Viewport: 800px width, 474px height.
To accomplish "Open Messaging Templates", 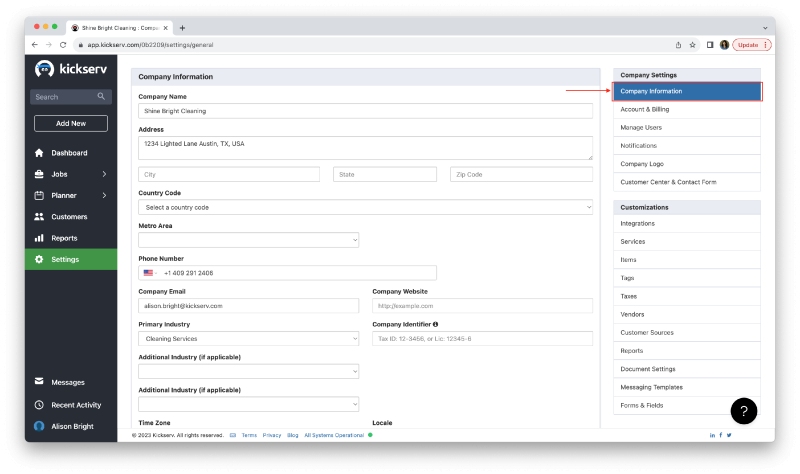I will pyautogui.click(x=687, y=387).
